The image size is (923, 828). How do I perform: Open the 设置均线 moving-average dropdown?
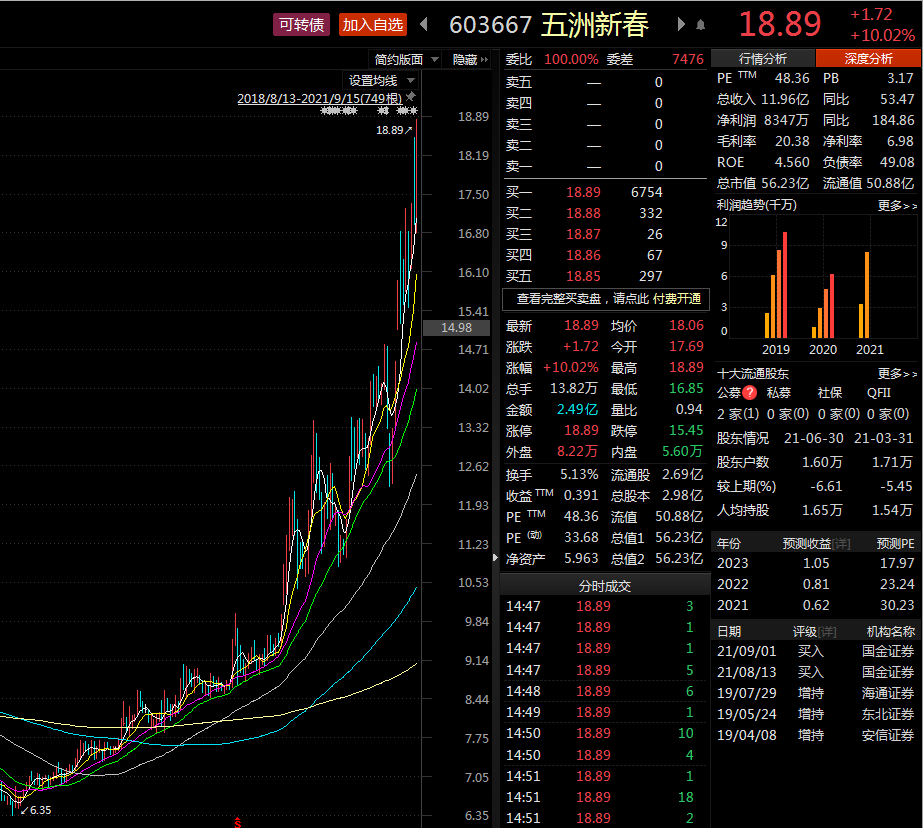[380, 81]
